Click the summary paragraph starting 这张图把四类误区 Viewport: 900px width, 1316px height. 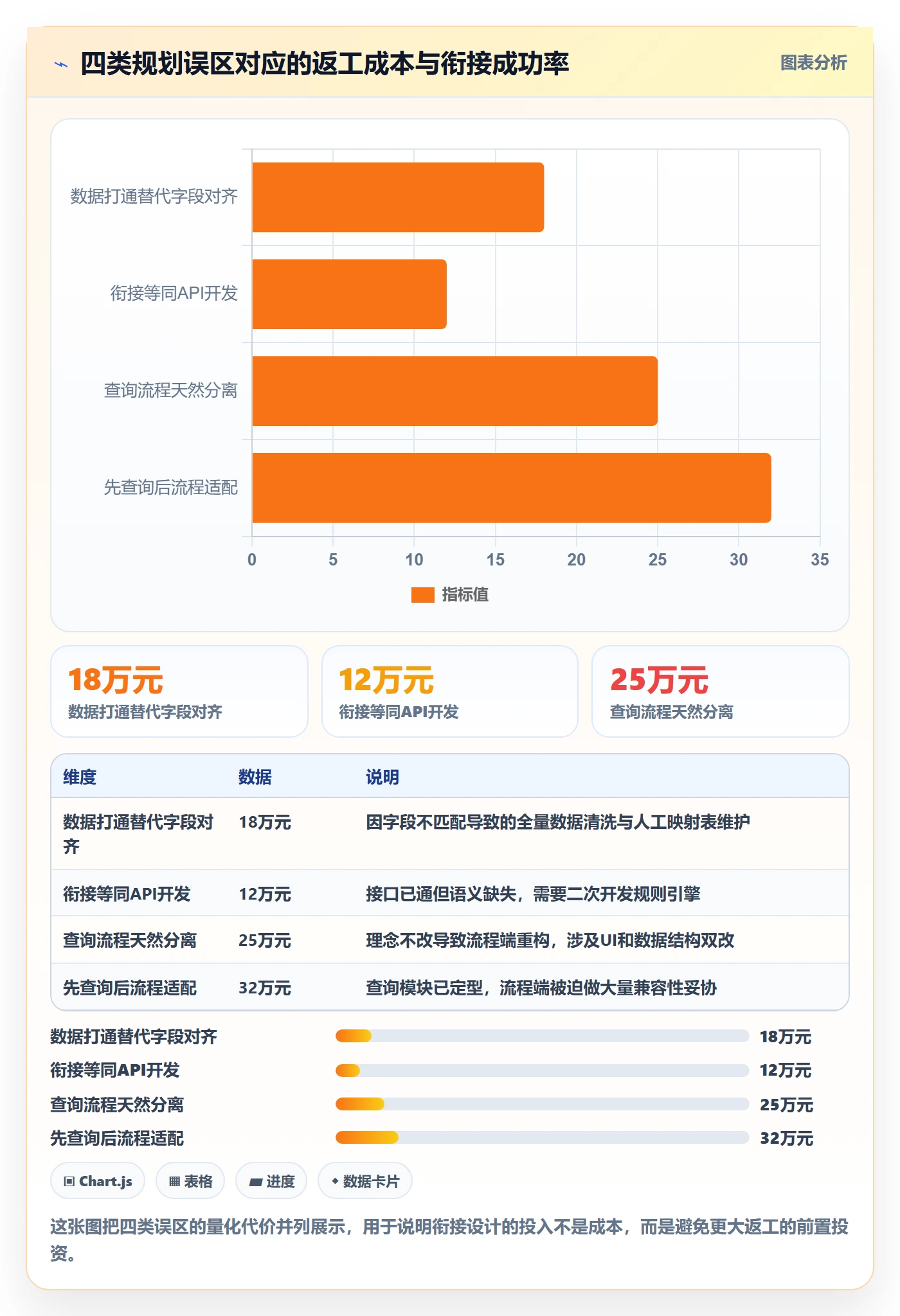[x=449, y=1240]
